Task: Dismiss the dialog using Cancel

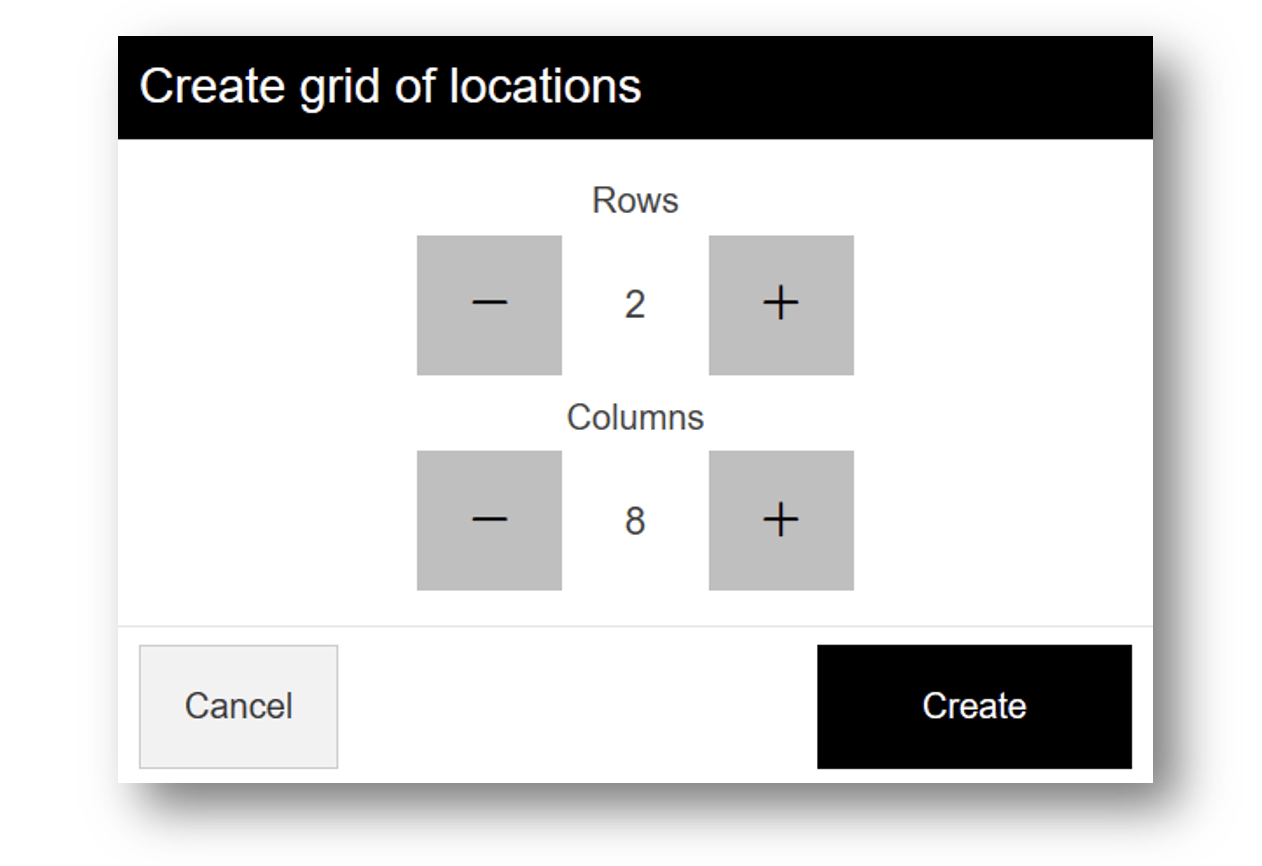Action: click(238, 706)
